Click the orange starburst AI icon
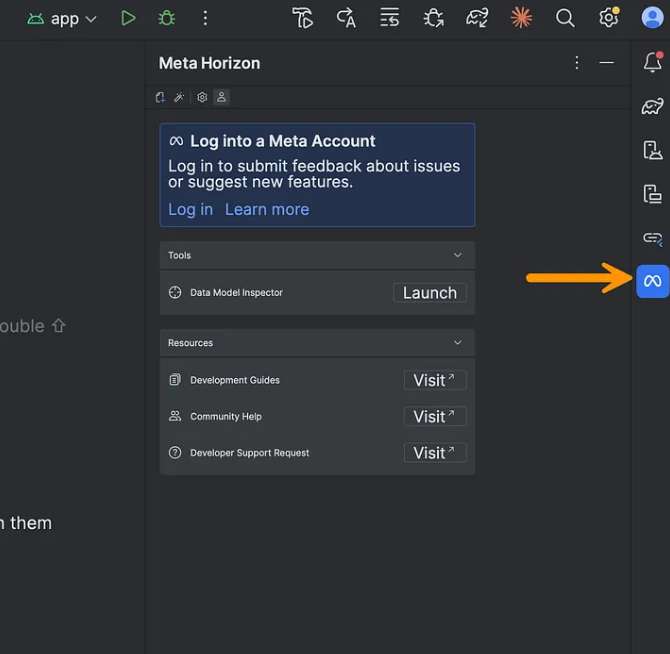 tap(521, 18)
